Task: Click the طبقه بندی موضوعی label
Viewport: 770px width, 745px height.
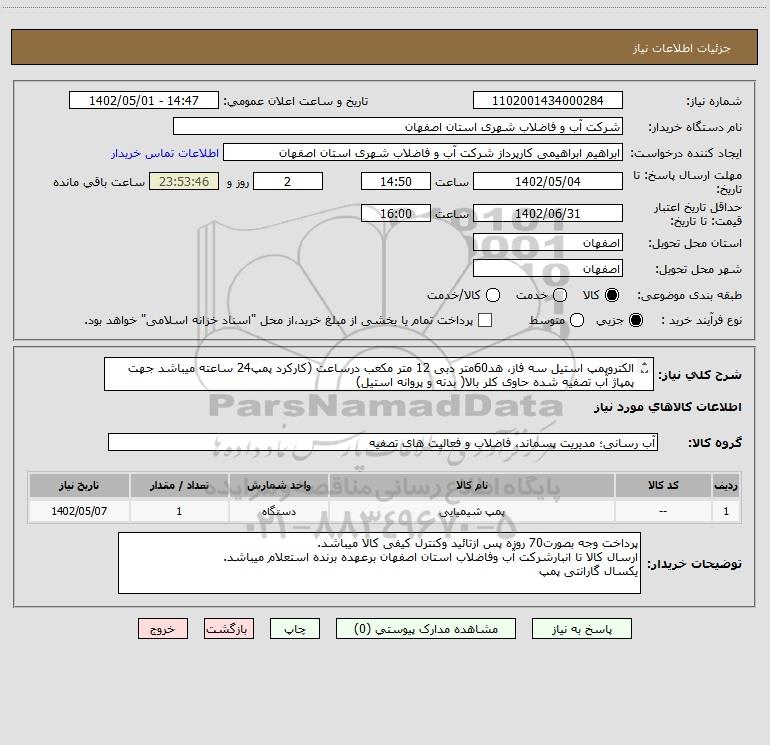Action: [x=689, y=295]
